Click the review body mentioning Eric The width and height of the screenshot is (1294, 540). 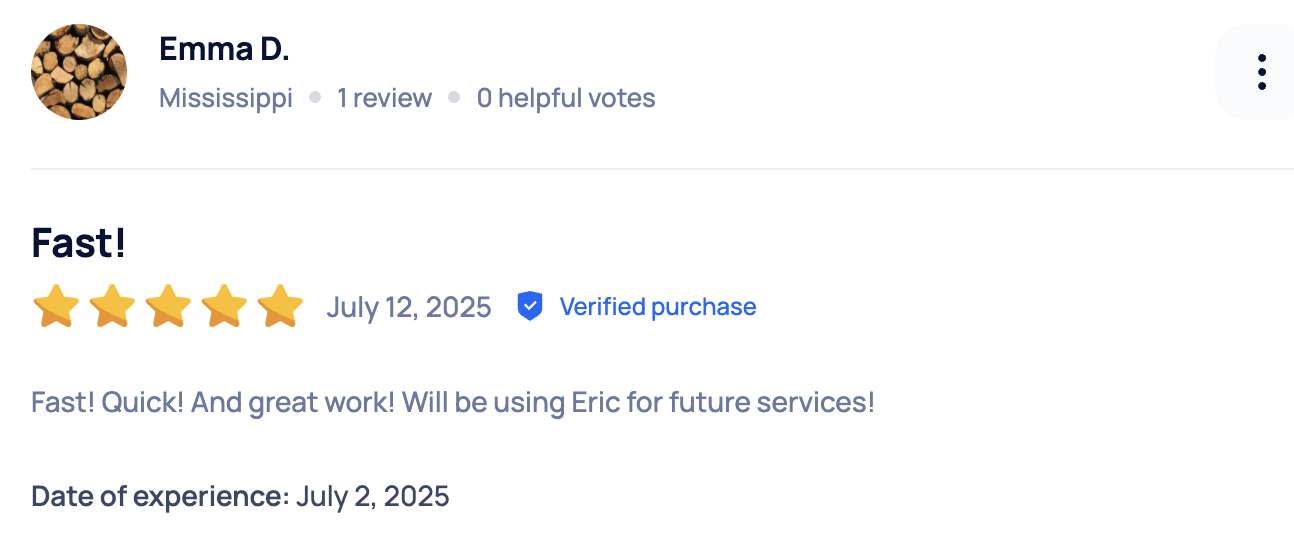click(x=453, y=403)
